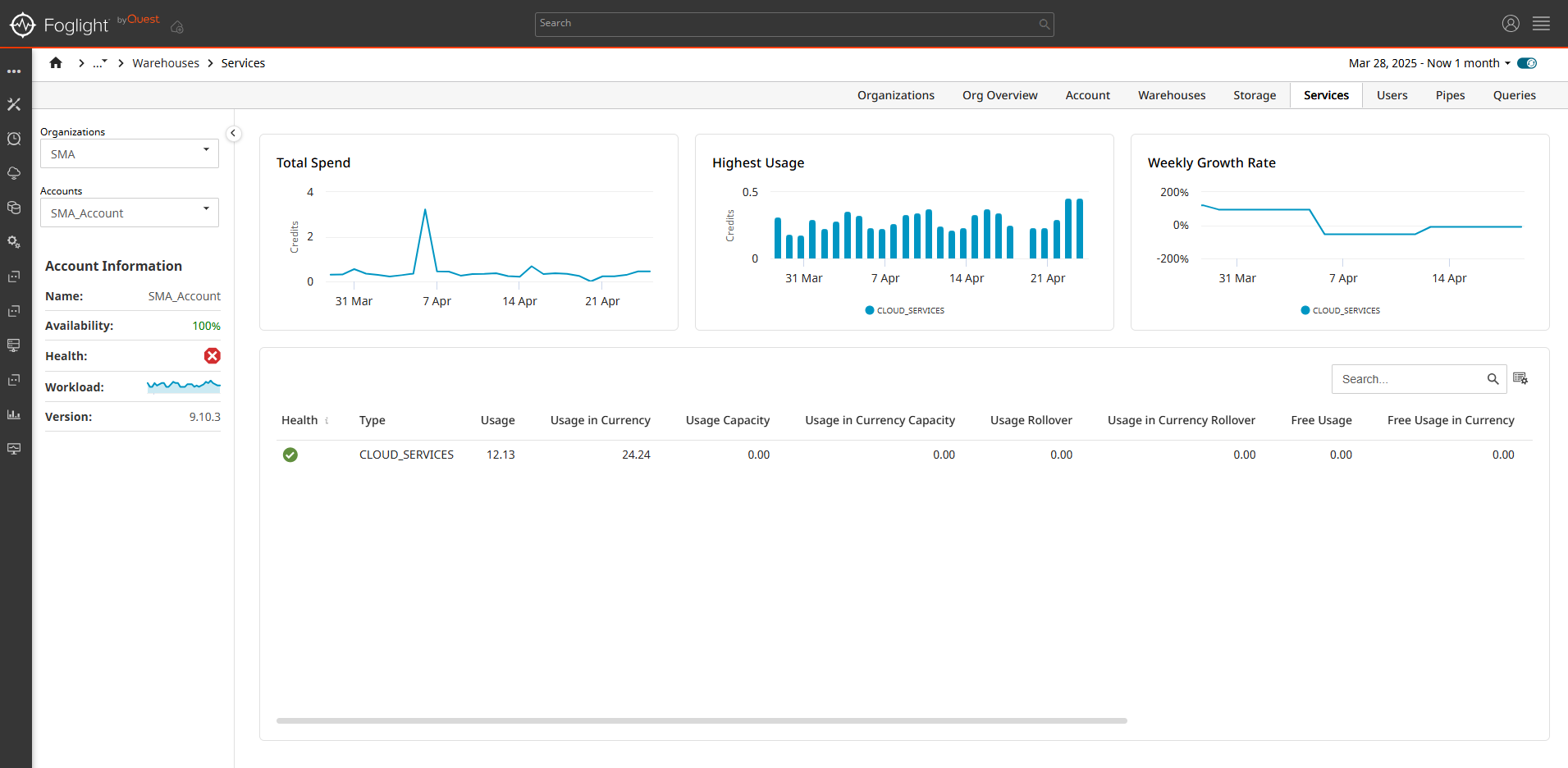Switch to the Org Overview tab
Viewport: 1568px width, 768px height.
[x=1000, y=95]
